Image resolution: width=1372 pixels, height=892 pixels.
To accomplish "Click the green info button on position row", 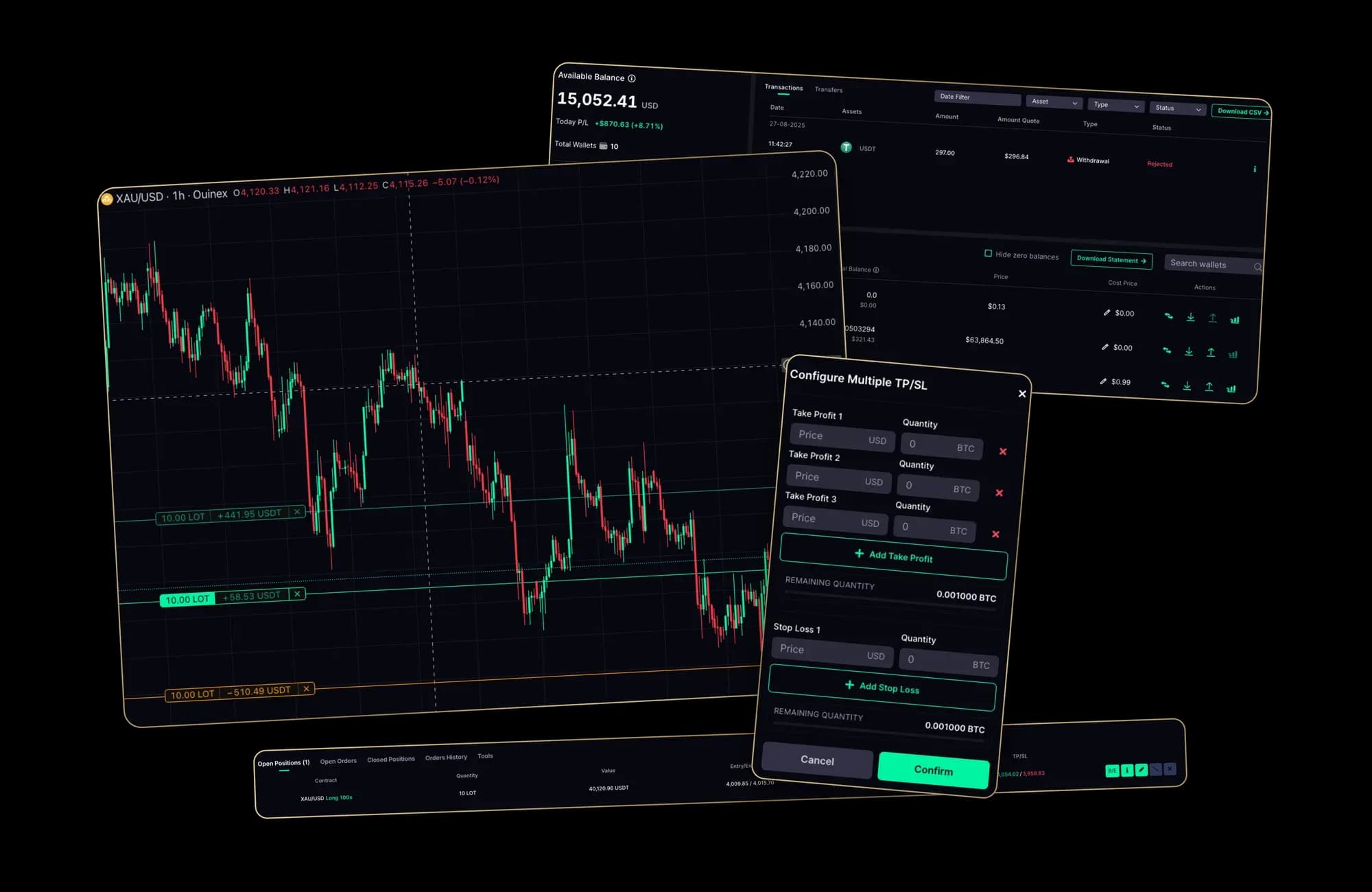I will tap(1127, 771).
